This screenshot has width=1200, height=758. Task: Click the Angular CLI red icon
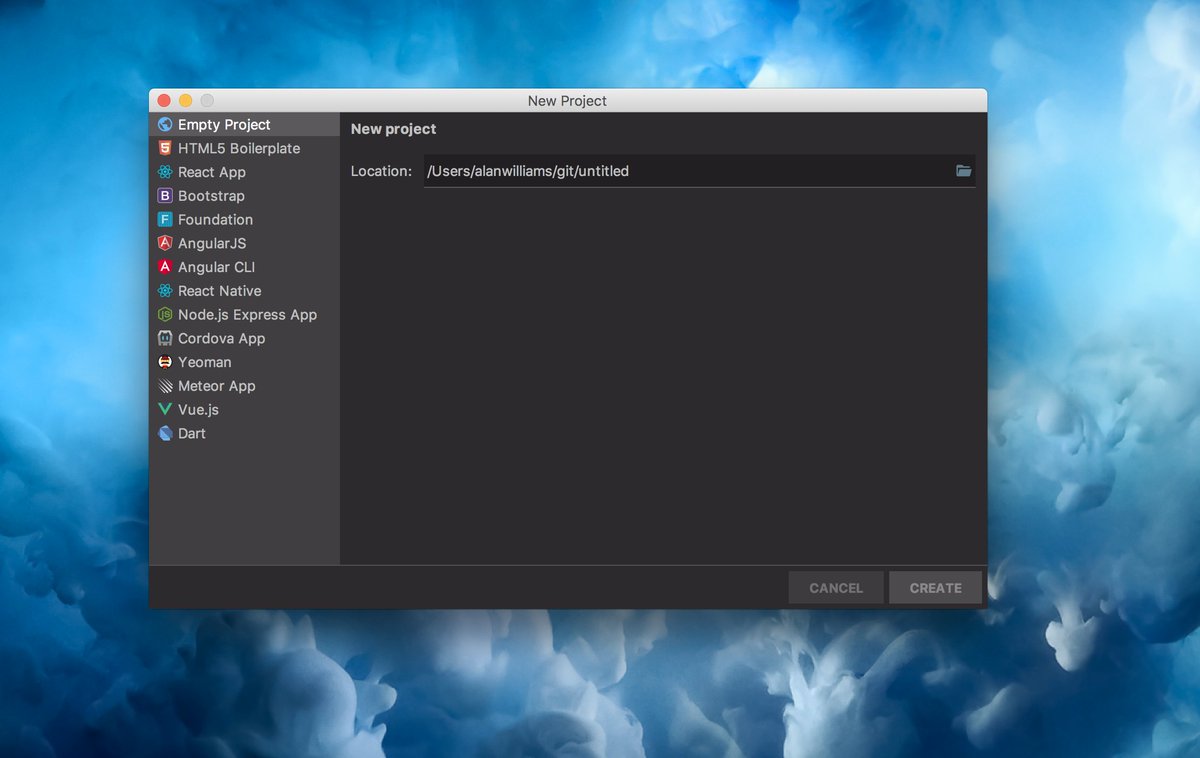click(165, 267)
